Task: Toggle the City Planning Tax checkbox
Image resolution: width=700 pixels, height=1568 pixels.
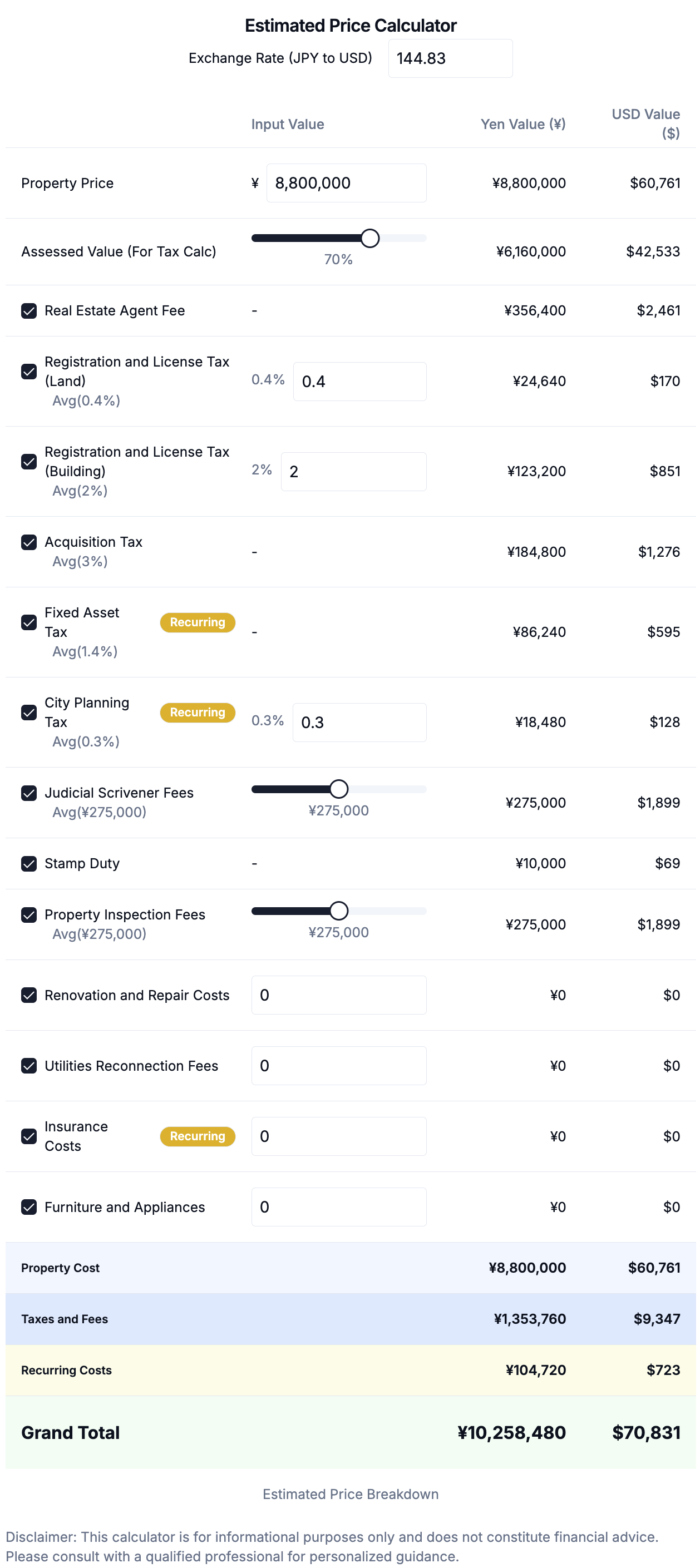Action: click(28, 712)
